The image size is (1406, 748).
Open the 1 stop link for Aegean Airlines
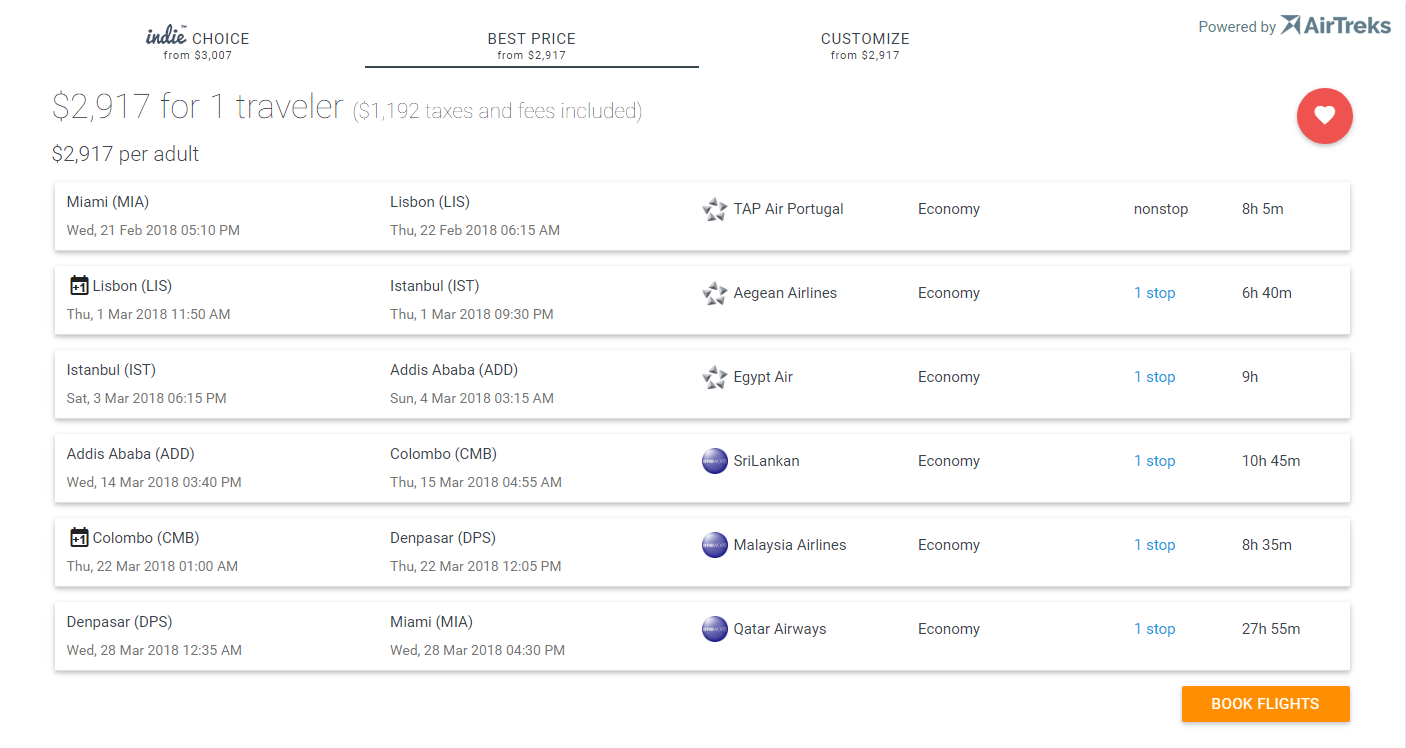(x=1154, y=293)
